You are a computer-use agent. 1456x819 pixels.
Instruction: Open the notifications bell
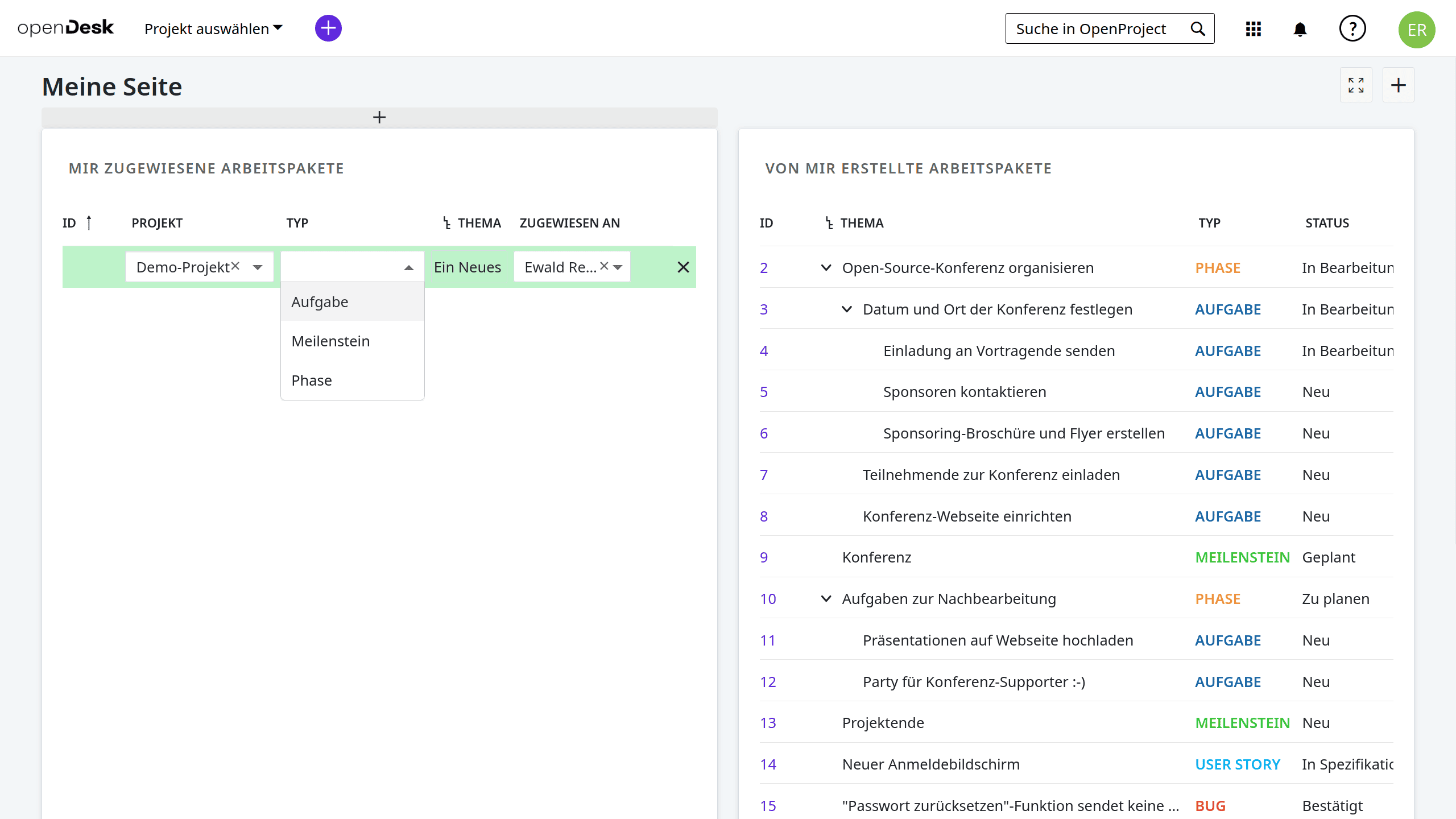(x=1300, y=29)
